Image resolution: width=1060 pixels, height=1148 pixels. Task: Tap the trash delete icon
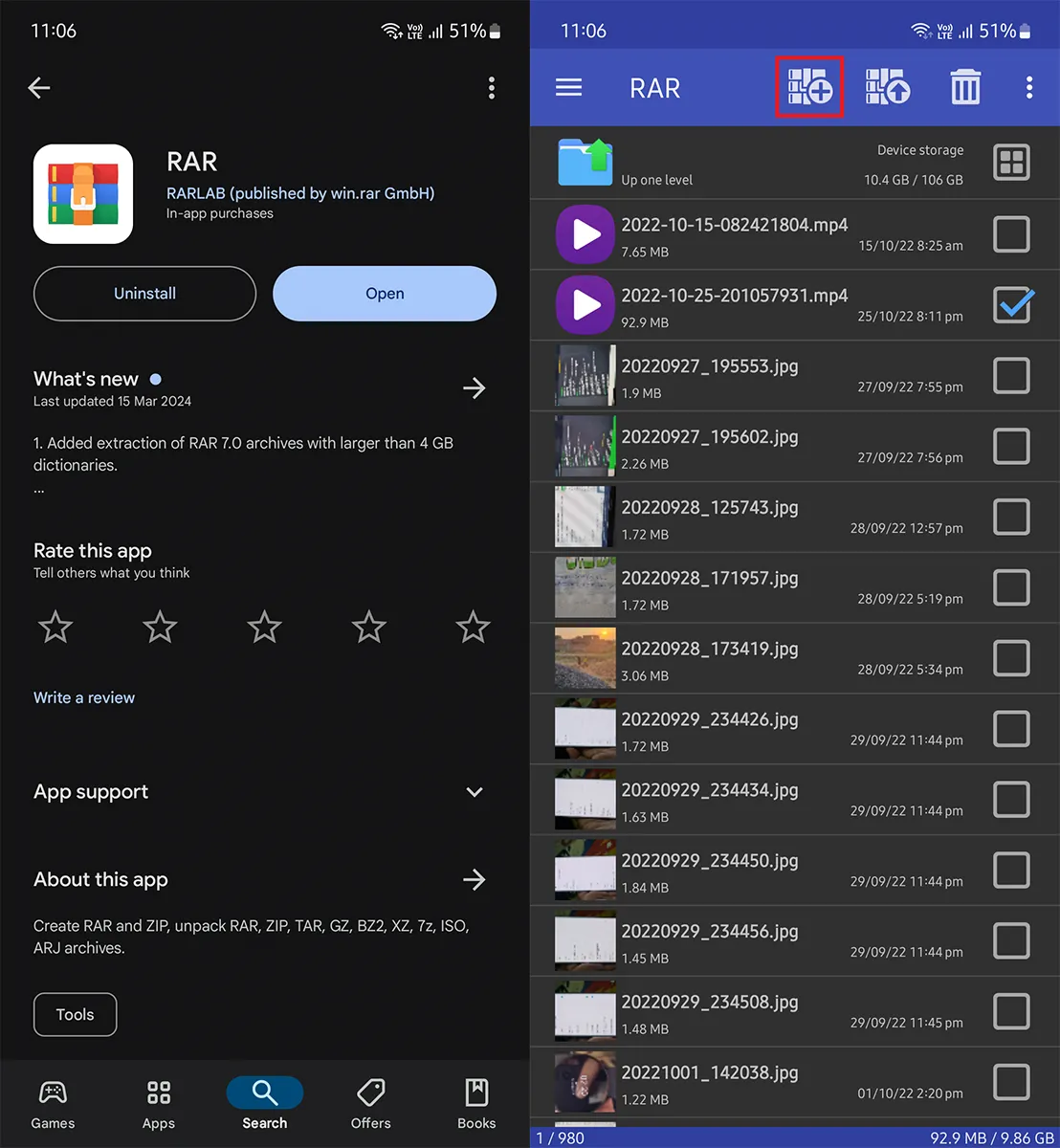point(965,87)
